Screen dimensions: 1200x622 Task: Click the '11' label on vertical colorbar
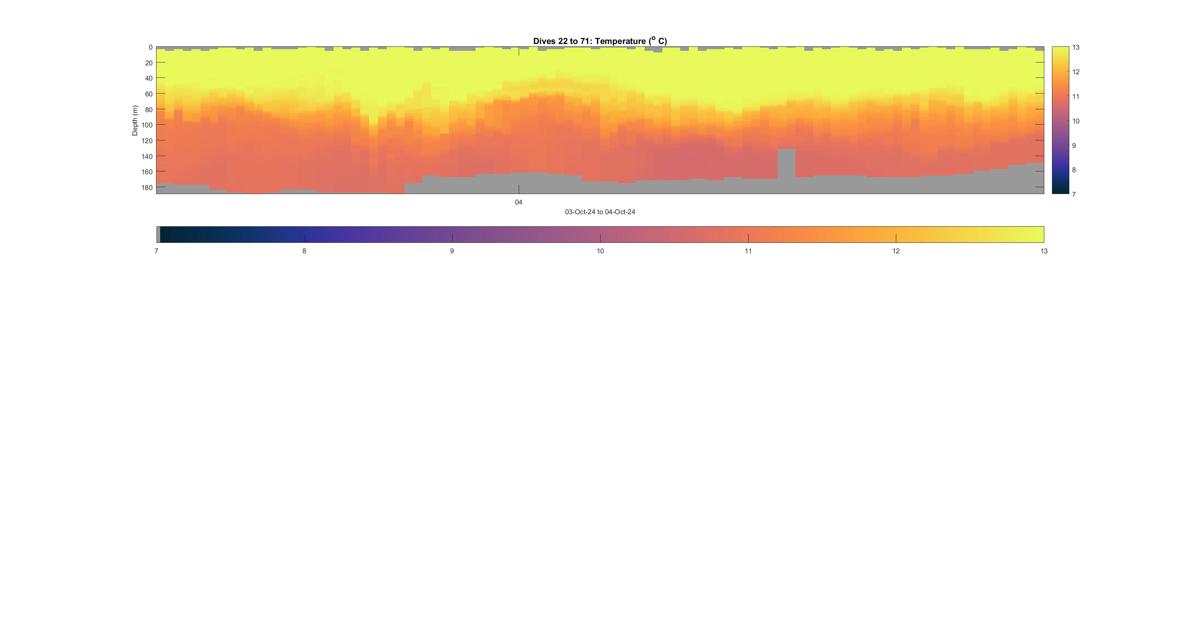1076,96
